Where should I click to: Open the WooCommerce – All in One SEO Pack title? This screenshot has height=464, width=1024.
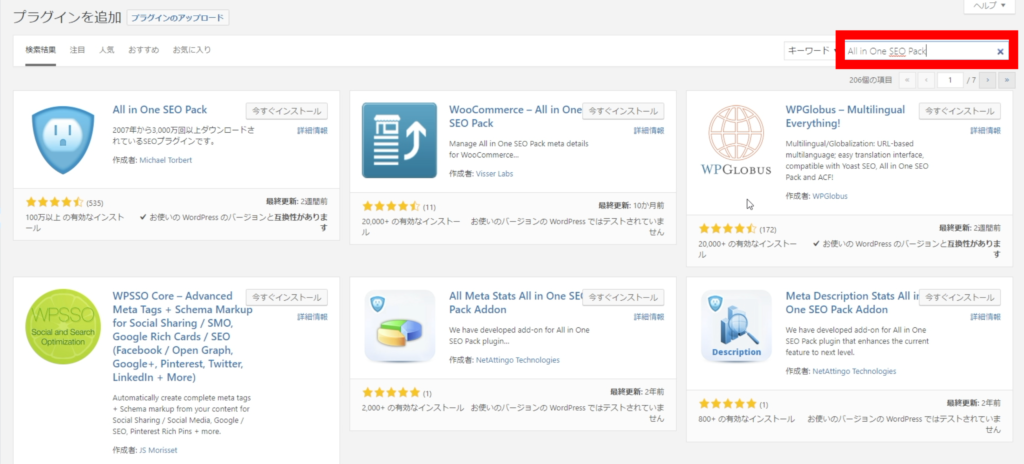coord(515,116)
